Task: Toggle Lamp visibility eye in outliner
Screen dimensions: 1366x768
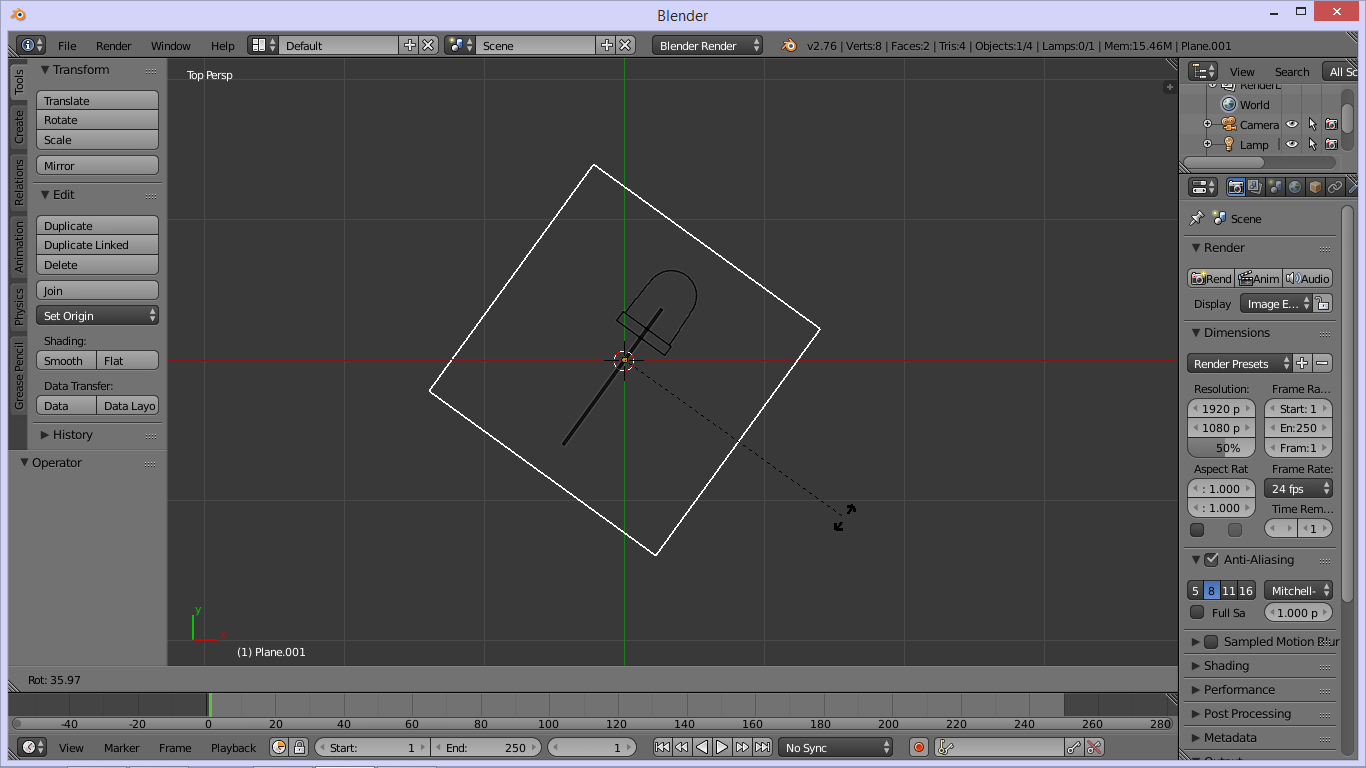Action: coord(1292,144)
